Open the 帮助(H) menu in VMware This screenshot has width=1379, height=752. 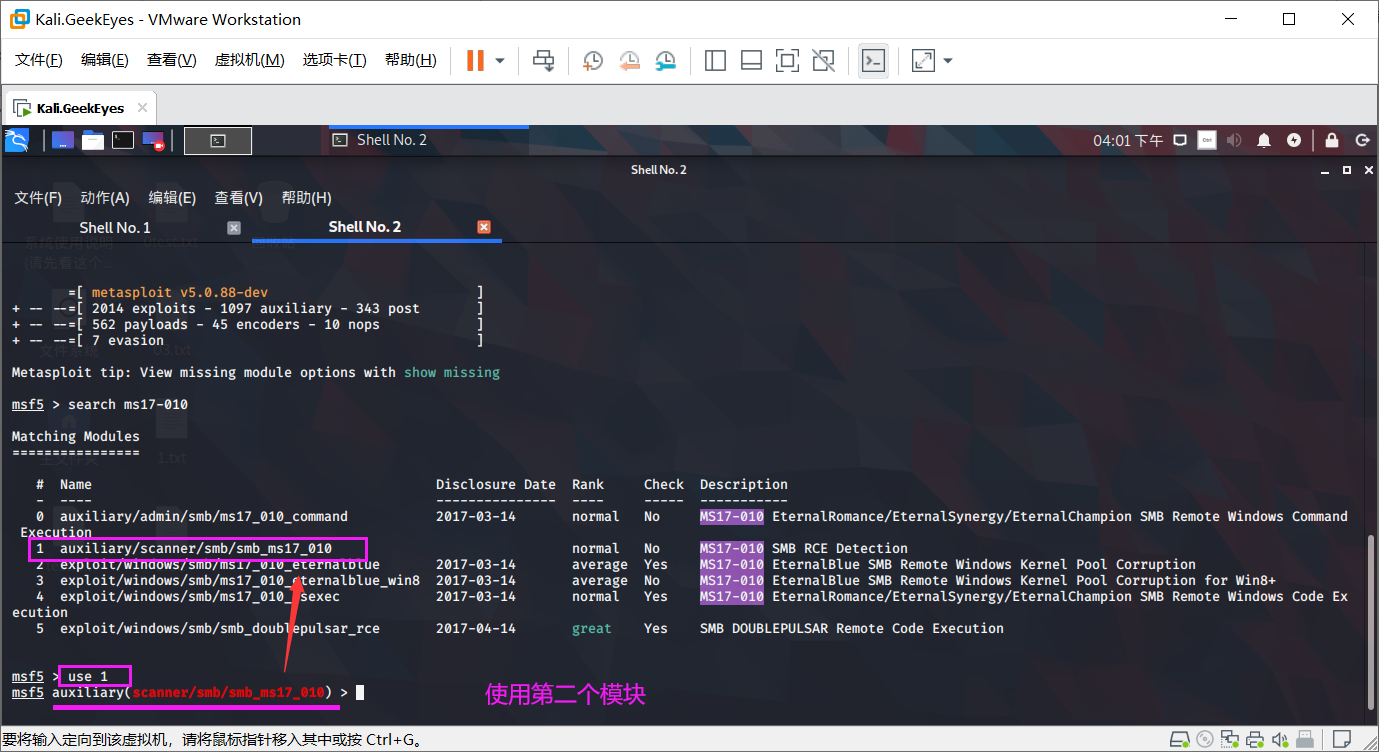pos(410,60)
